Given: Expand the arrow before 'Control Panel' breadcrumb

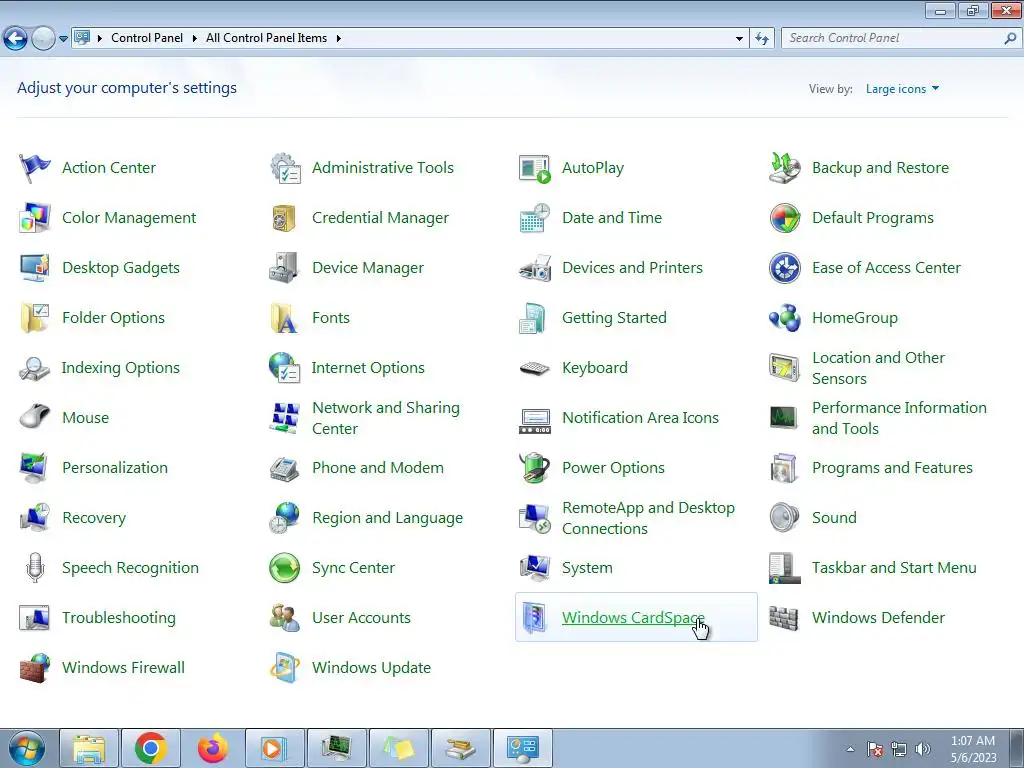Looking at the screenshot, I should (x=100, y=39).
